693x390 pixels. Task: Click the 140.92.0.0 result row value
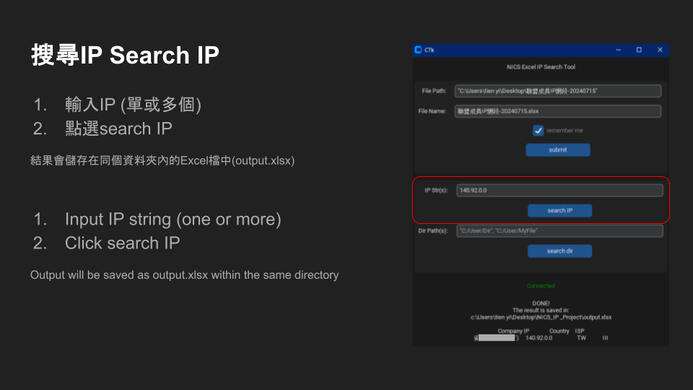[539, 338]
